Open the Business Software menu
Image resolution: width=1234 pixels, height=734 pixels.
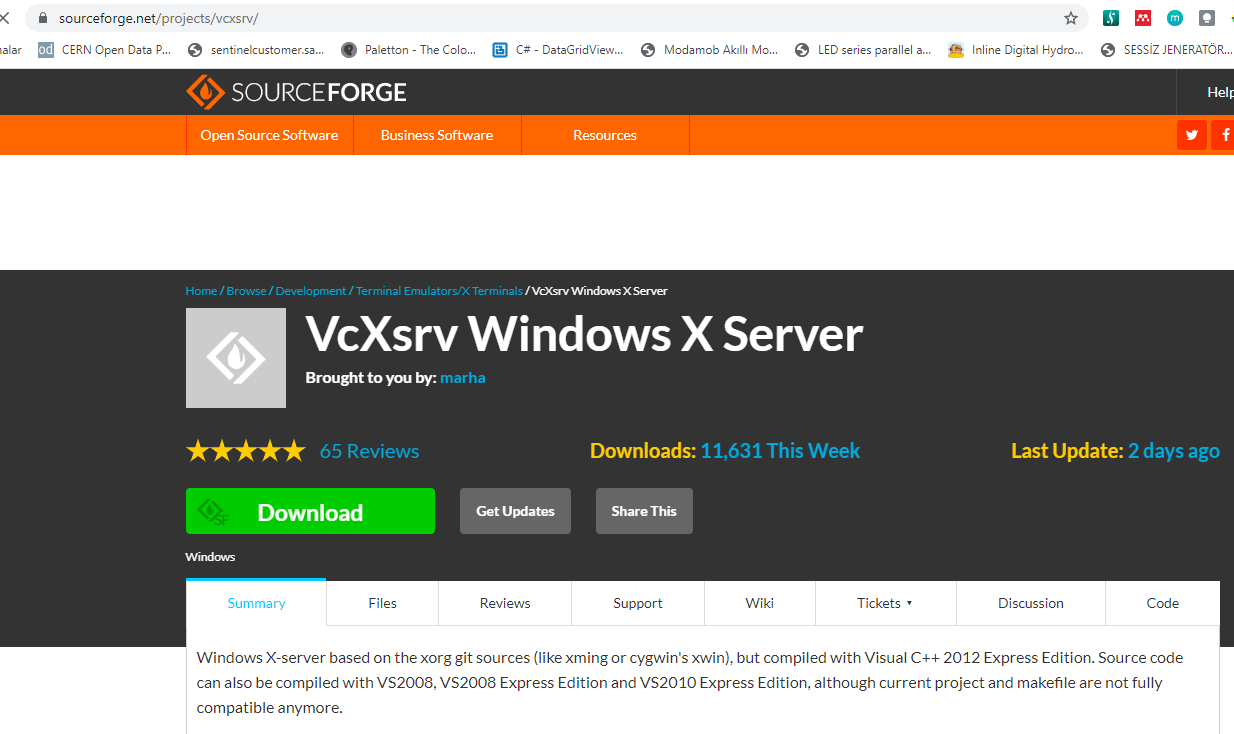(x=437, y=135)
